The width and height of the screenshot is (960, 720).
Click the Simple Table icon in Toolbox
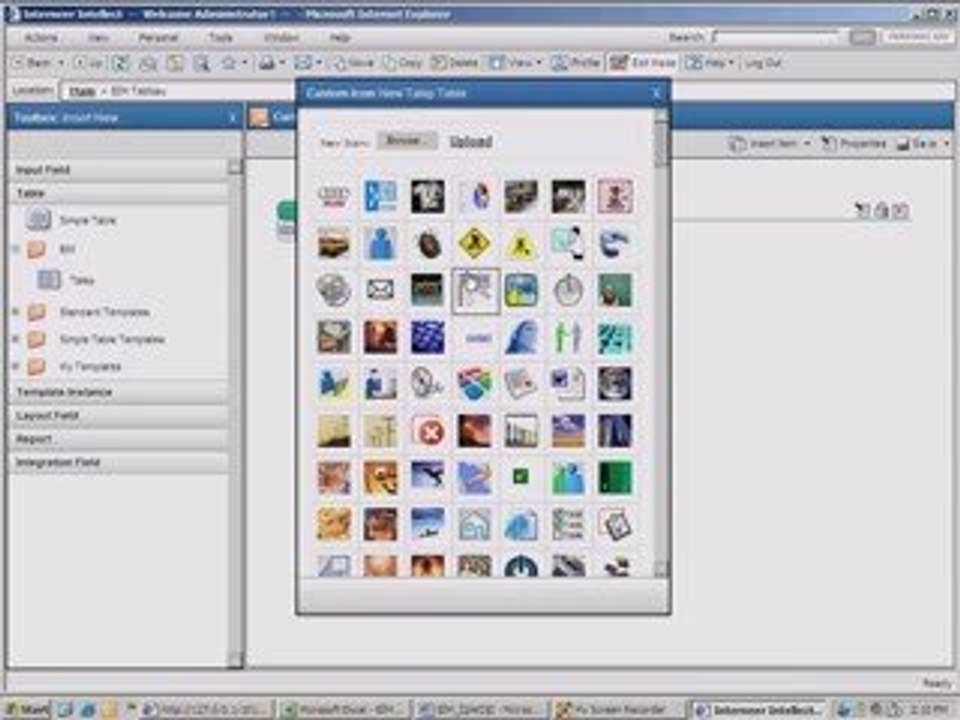[39, 219]
